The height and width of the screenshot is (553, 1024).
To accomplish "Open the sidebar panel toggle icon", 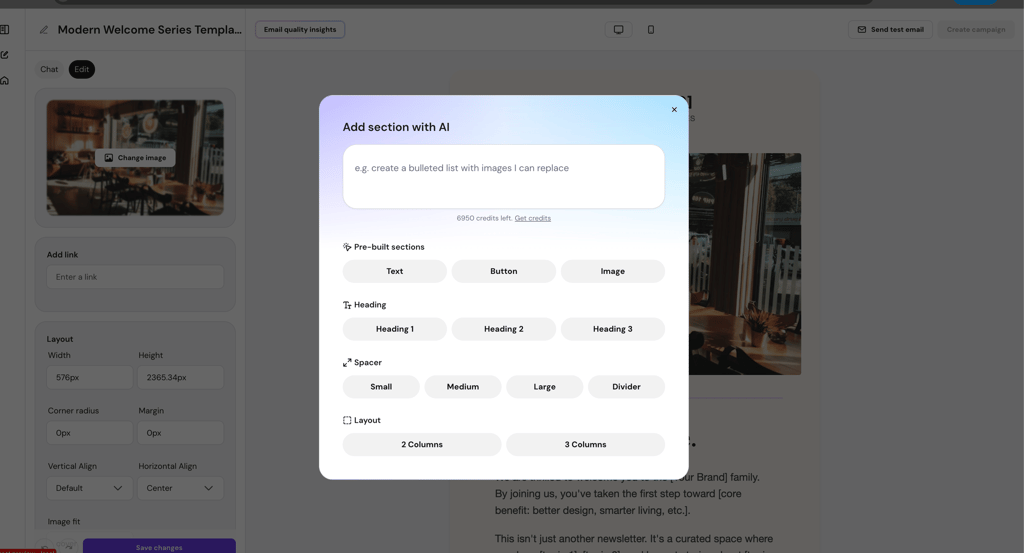I will 5,29.
